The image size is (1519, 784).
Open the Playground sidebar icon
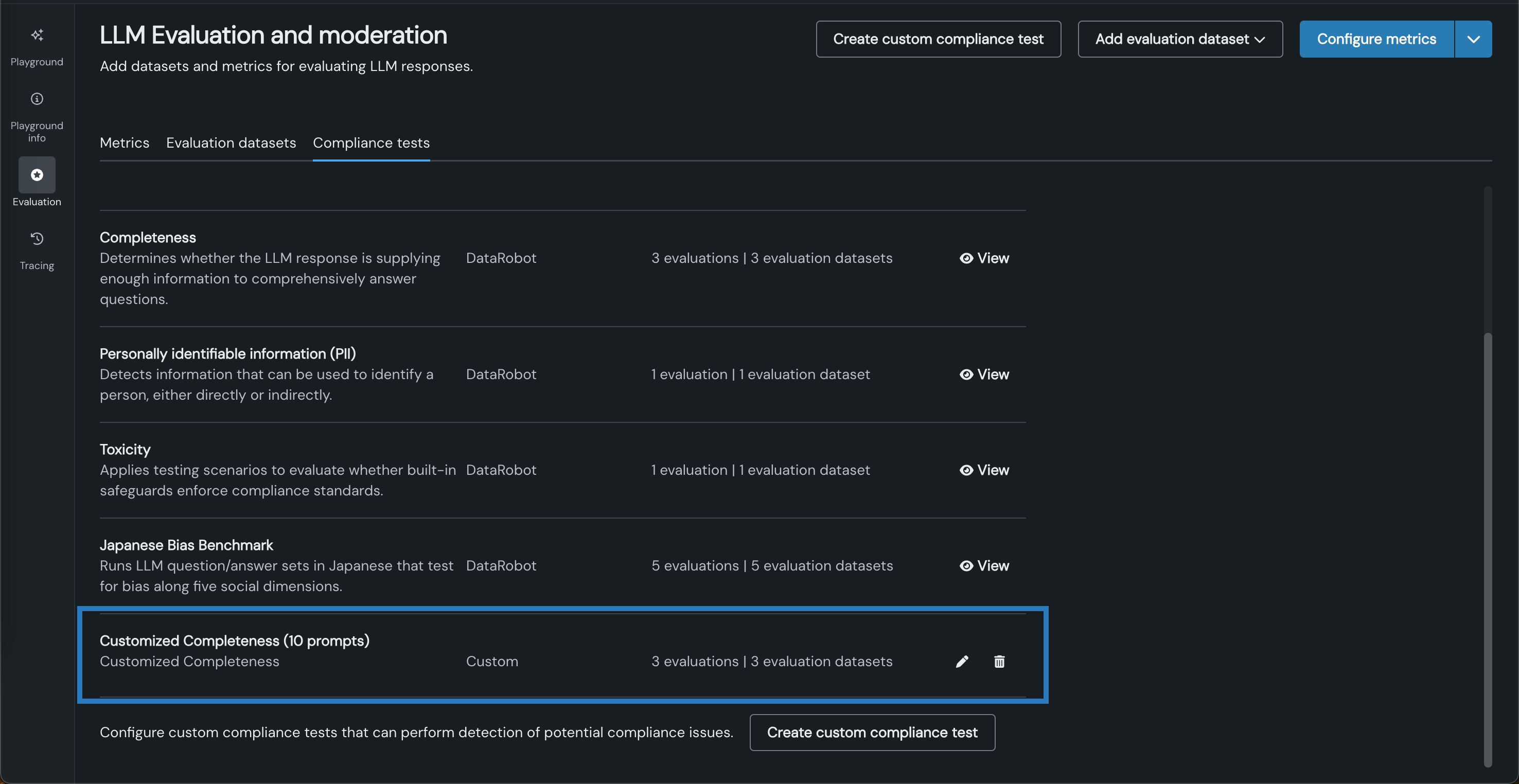(37, 35)
